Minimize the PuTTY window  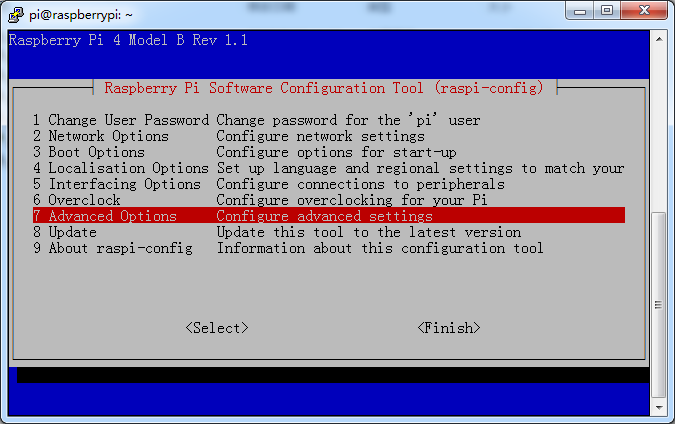click(579, 11)
